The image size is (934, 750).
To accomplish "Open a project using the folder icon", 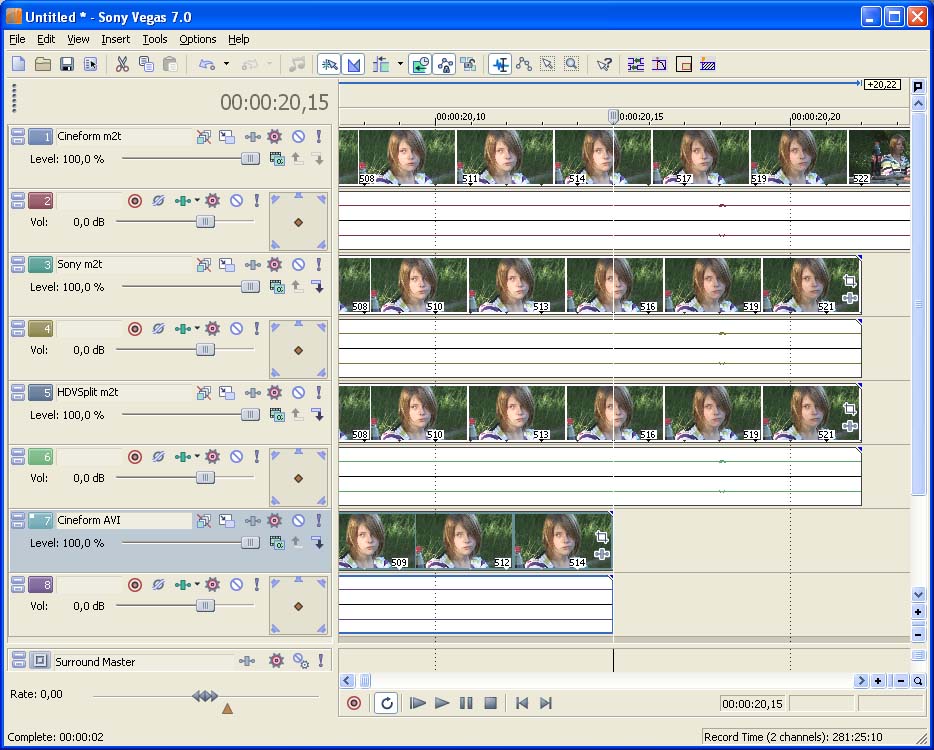I will click(x=42, y=64).
